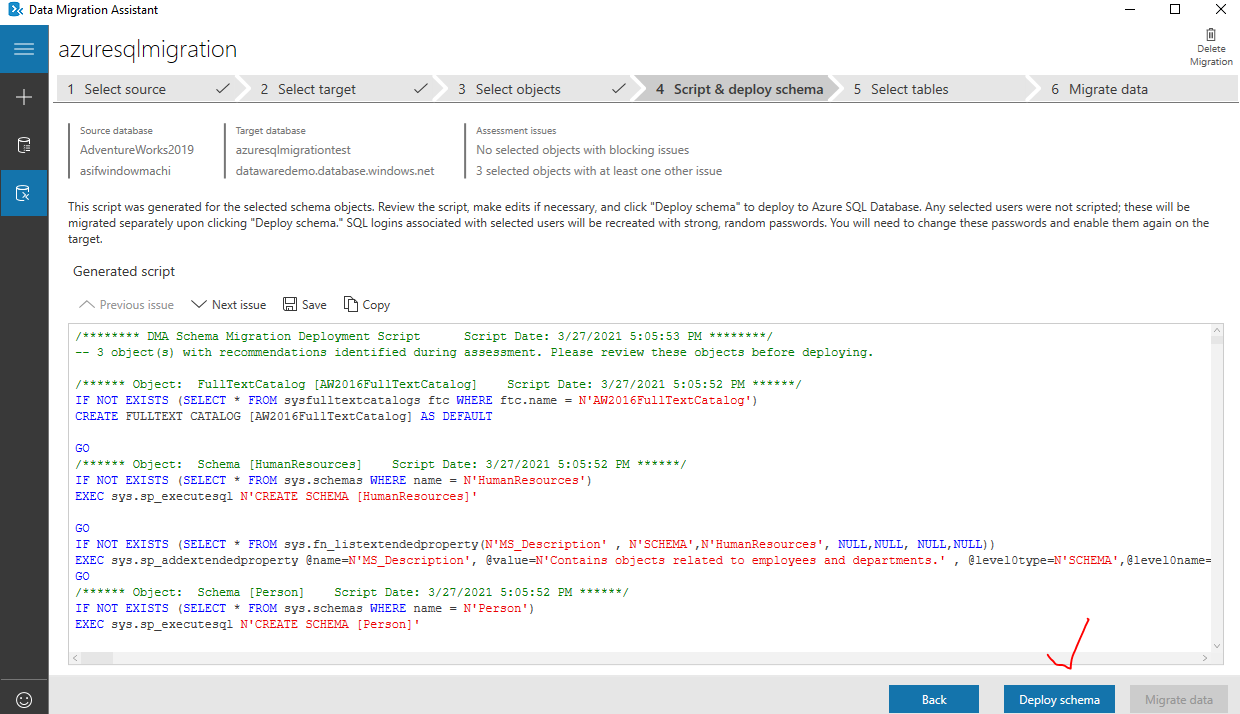The width and height of the screenshot is (1240, 714).
Task: Click the highlighted migration icon in the sidebar
Action: 22,192
